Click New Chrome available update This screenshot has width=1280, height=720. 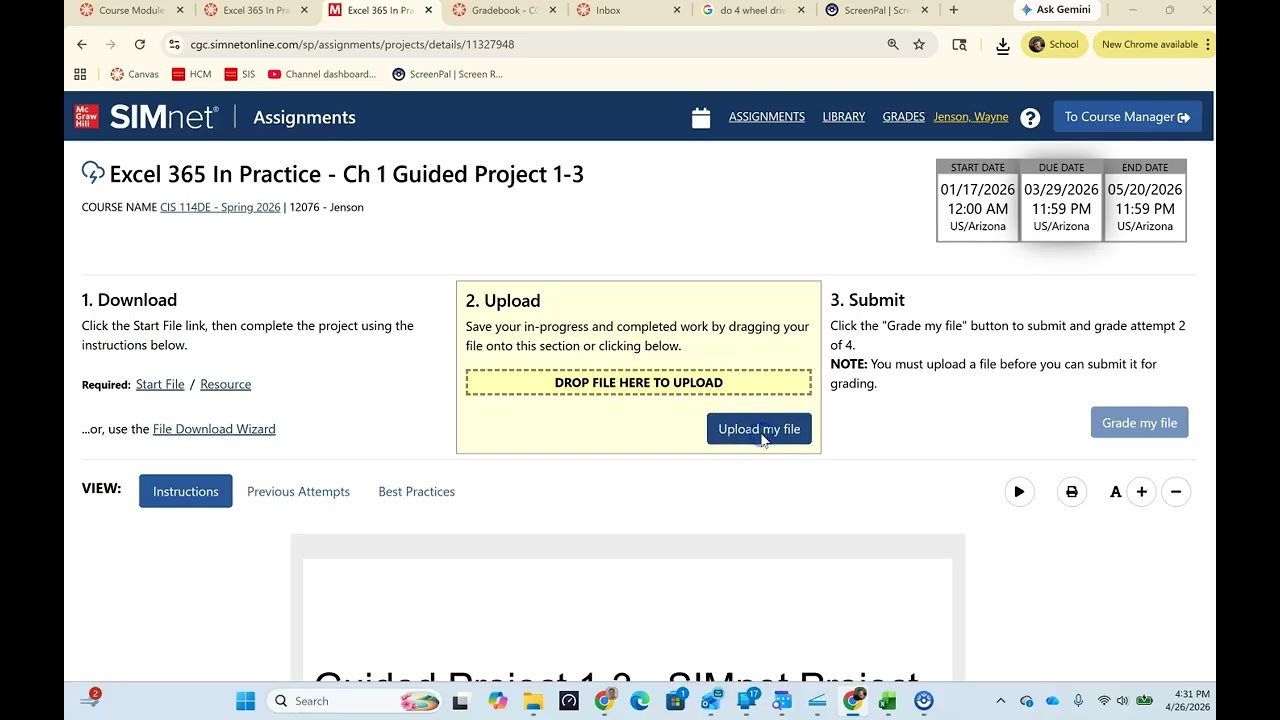click(1155, 44)
